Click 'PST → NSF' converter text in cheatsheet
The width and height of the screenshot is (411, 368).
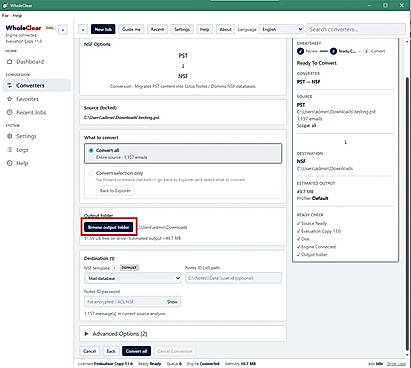pos(308,82)
